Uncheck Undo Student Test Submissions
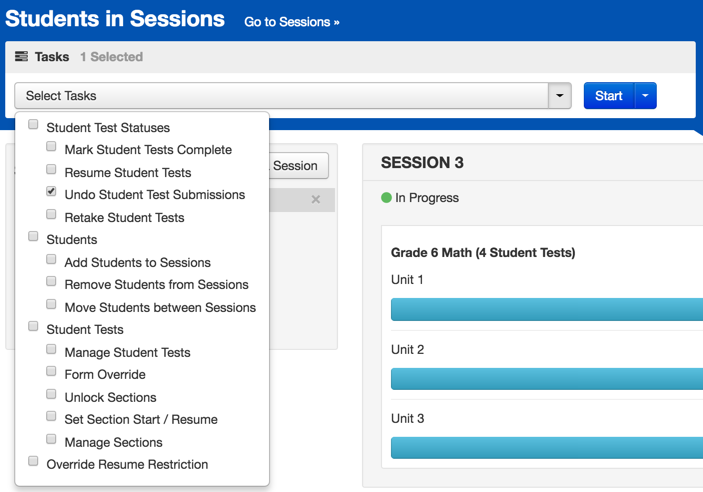Image resolution: width=703 pixels, height=492 pixels. [x=51, y=192]
